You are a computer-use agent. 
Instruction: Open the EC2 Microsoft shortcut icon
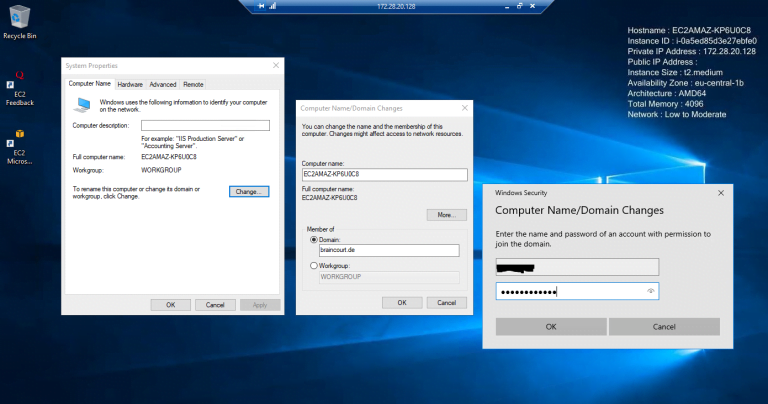(x=19, y=137)
